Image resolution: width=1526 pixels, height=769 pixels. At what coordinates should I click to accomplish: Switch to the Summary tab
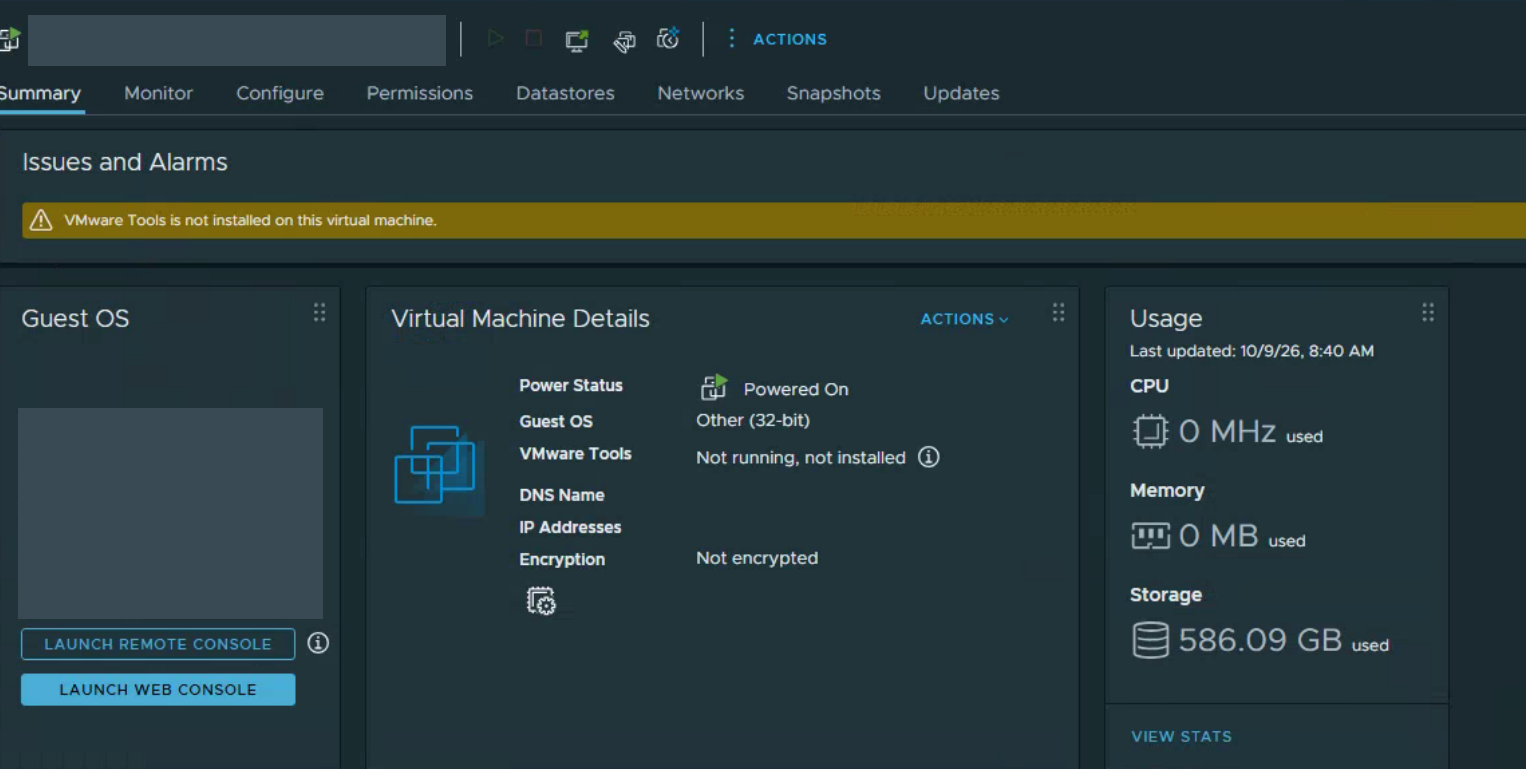pyautogui.click(x=40, y=93)
